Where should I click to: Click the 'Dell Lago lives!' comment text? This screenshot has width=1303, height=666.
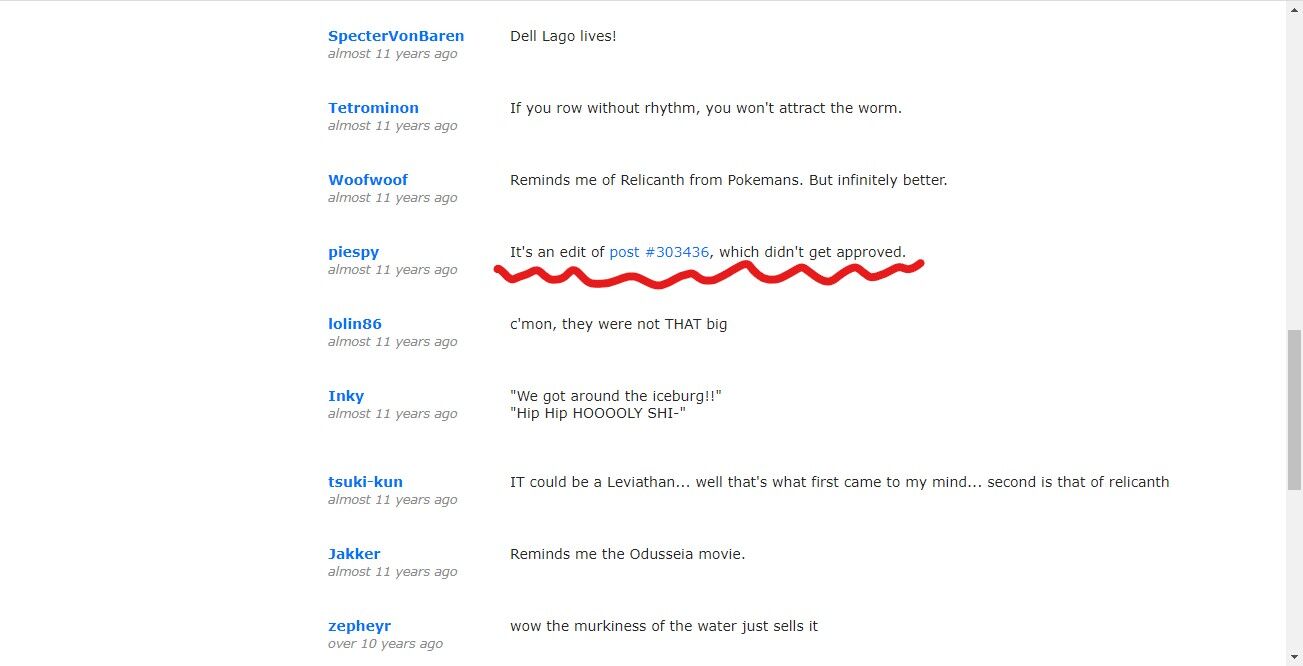point(563,36)
